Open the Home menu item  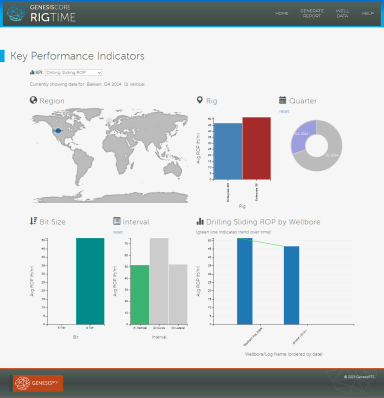coord(282,13)
